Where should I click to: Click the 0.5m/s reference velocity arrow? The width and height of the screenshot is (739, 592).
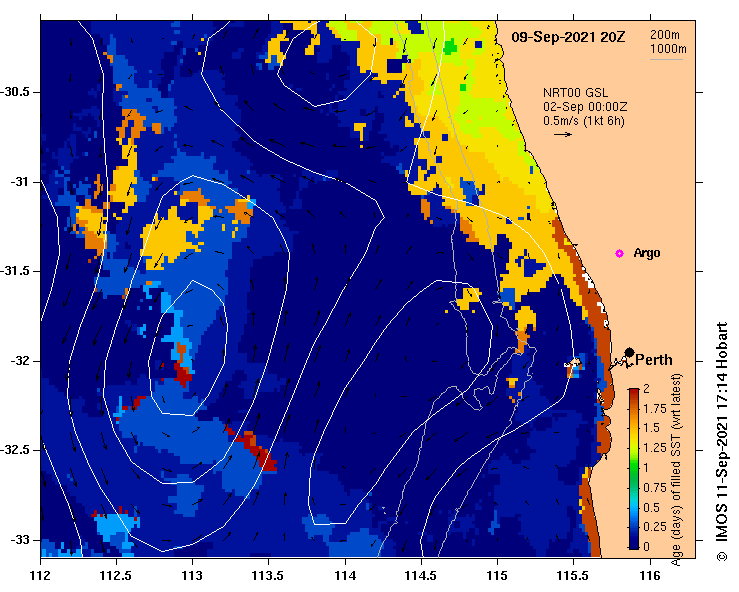563,135
